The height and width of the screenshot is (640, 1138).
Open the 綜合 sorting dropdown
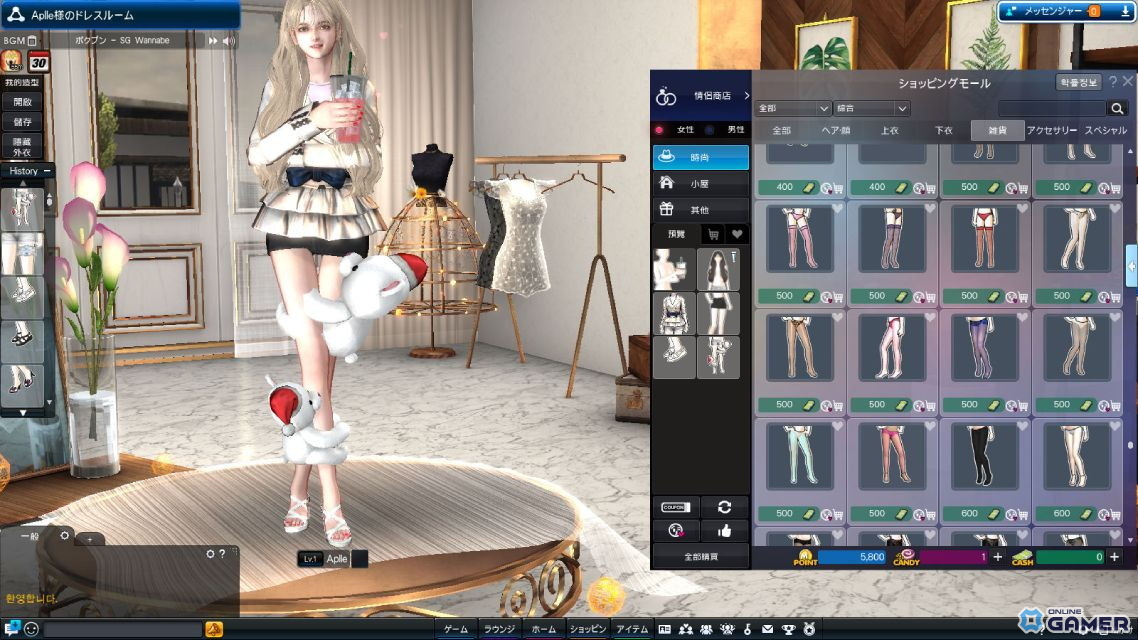tap(870, 108)
